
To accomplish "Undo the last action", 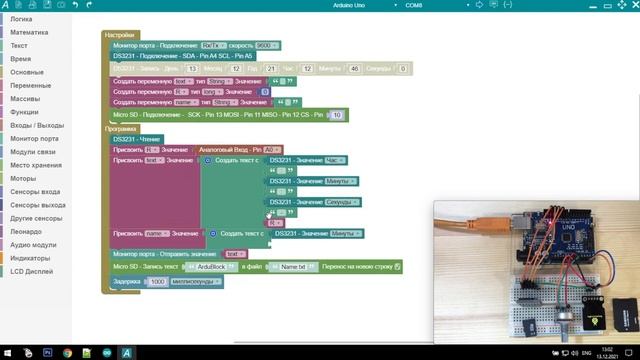I will 75,5.
